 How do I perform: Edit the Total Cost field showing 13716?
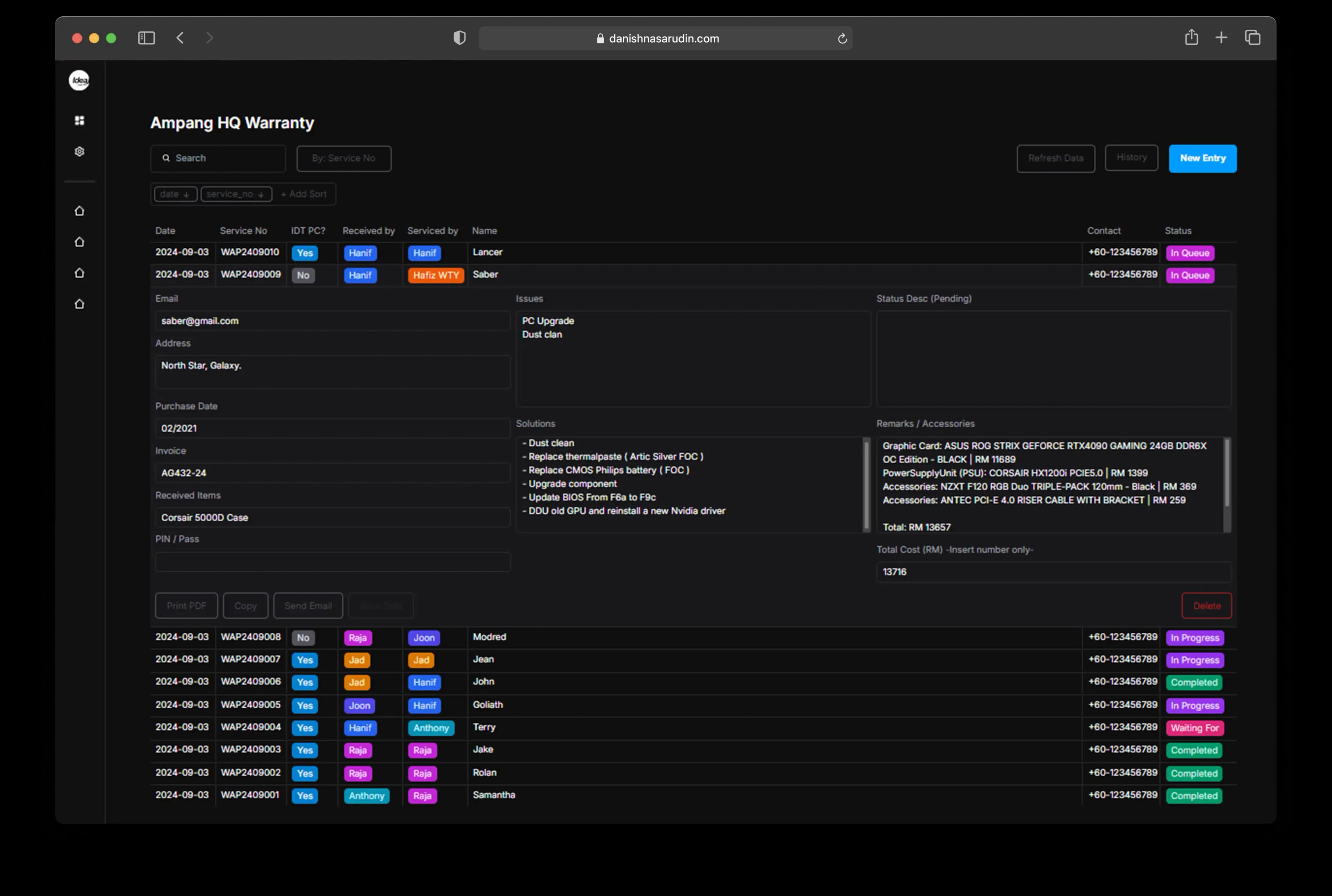tap(1054, 572)
